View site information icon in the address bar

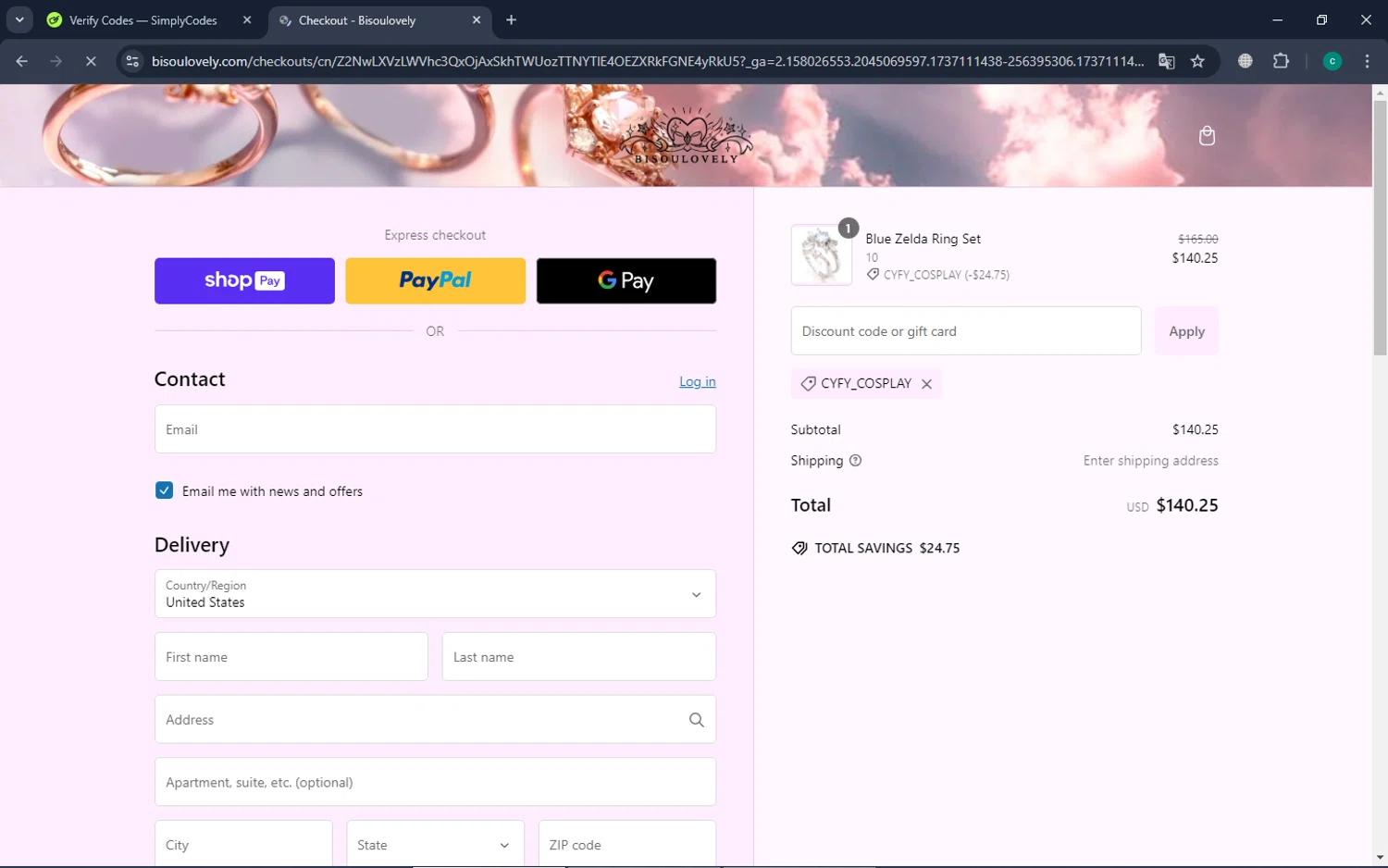(132, 61)
